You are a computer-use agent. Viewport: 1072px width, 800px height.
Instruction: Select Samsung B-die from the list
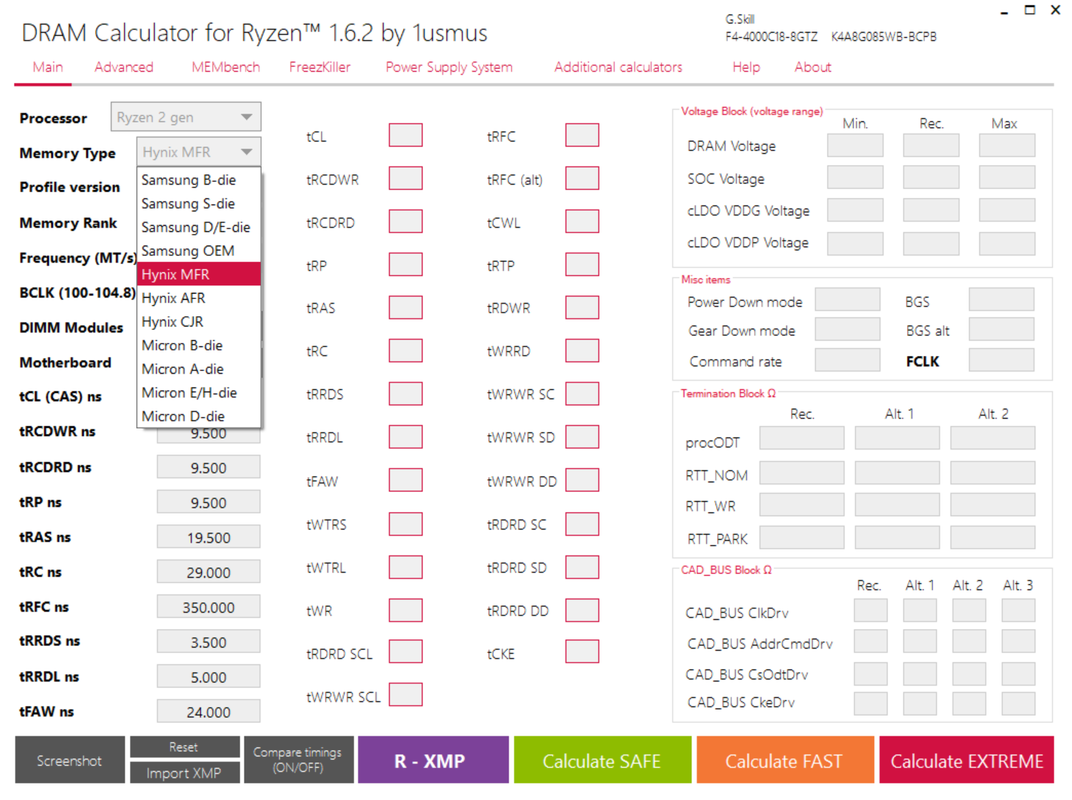[x=199, y=180]
